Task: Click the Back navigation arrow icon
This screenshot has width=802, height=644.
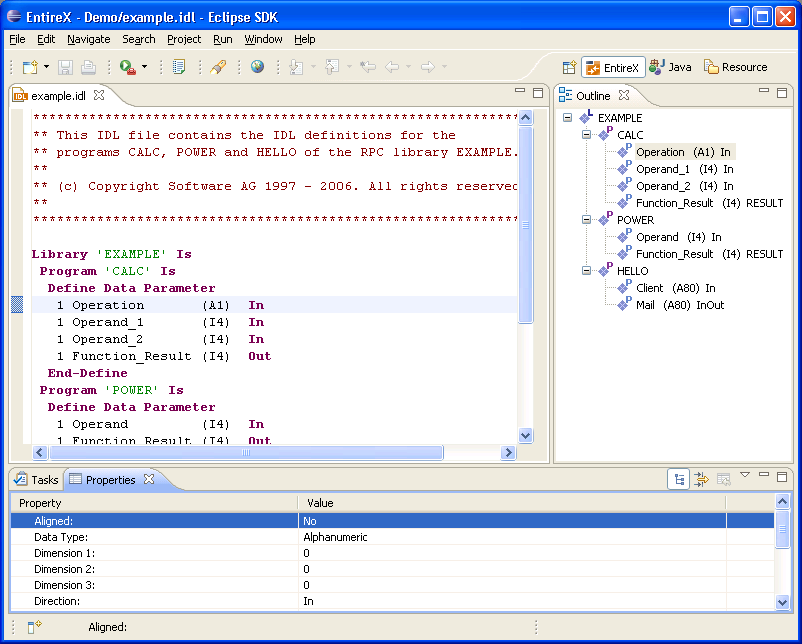Action: (392, 67)
